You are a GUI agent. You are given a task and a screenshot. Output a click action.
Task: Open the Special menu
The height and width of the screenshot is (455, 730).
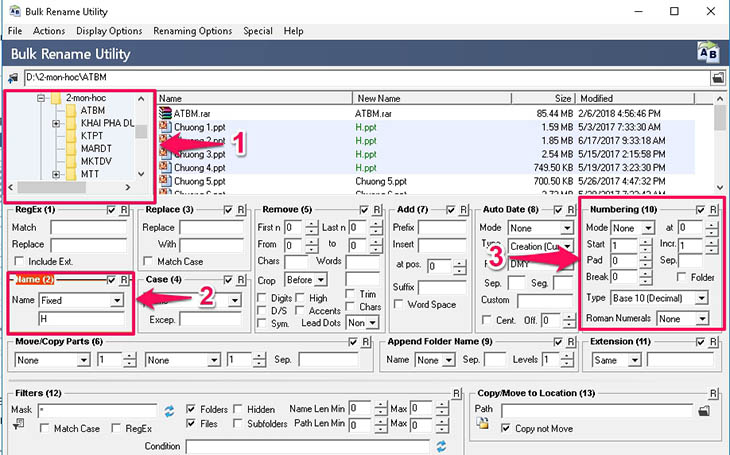257,31
